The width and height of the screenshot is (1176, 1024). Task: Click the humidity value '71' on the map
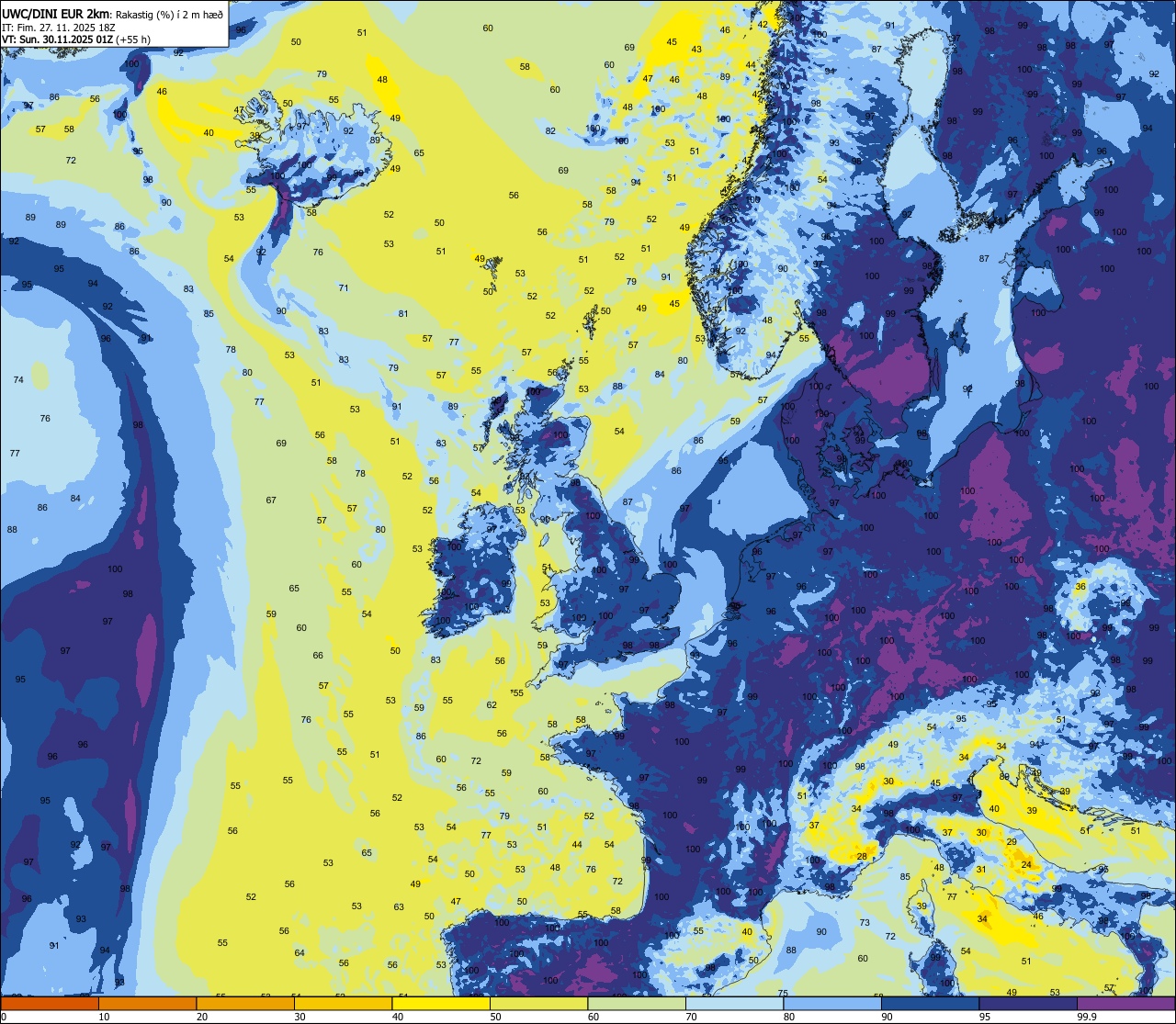point(344,287)
